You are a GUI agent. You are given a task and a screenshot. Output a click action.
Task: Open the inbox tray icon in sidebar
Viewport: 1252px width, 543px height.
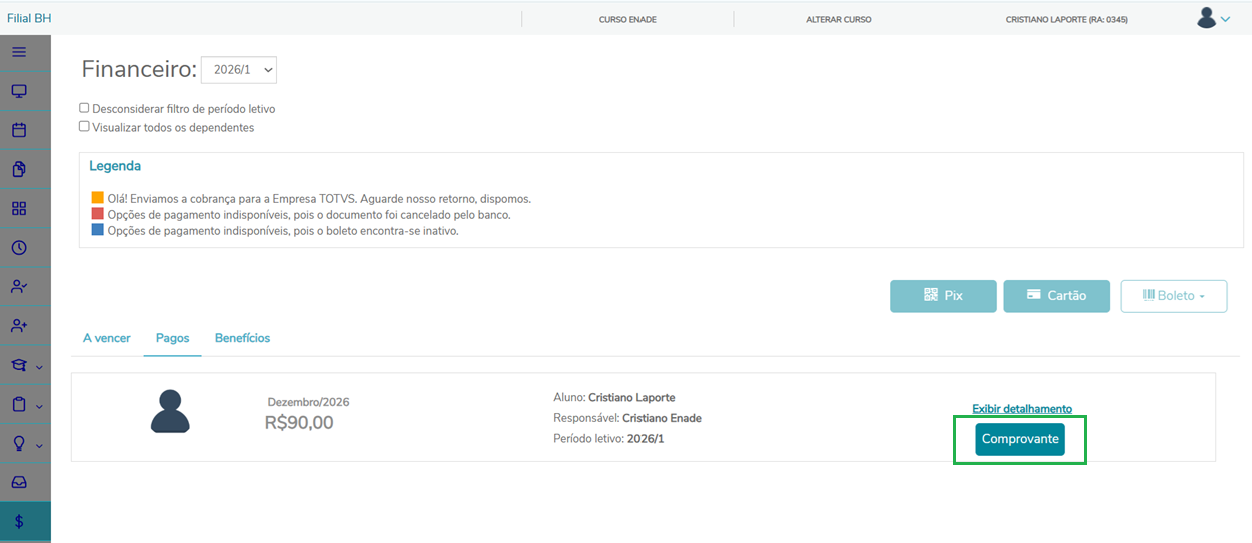coord(19,482)
